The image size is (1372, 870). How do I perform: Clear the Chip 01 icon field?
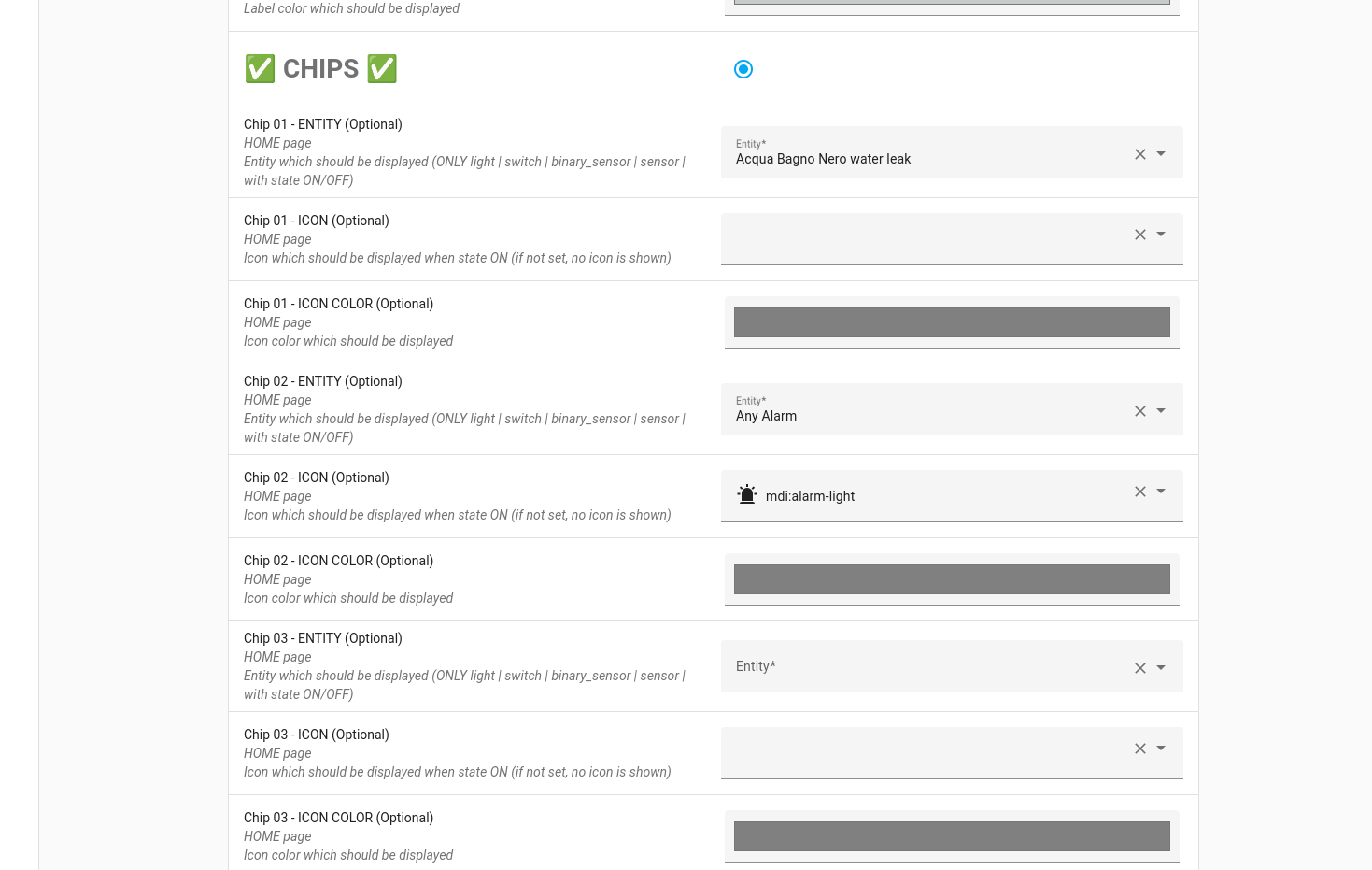1140,235
